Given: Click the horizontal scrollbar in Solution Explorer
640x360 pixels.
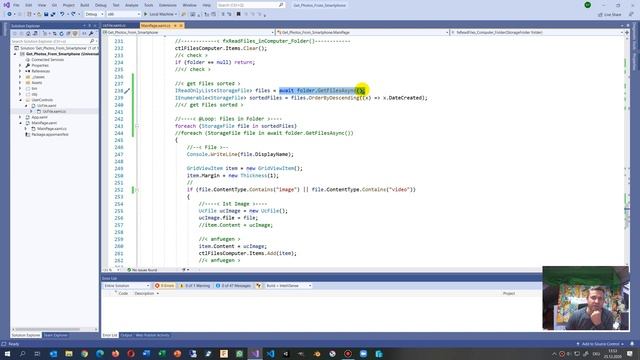Looking at the screenshot, I should point(47,329).
